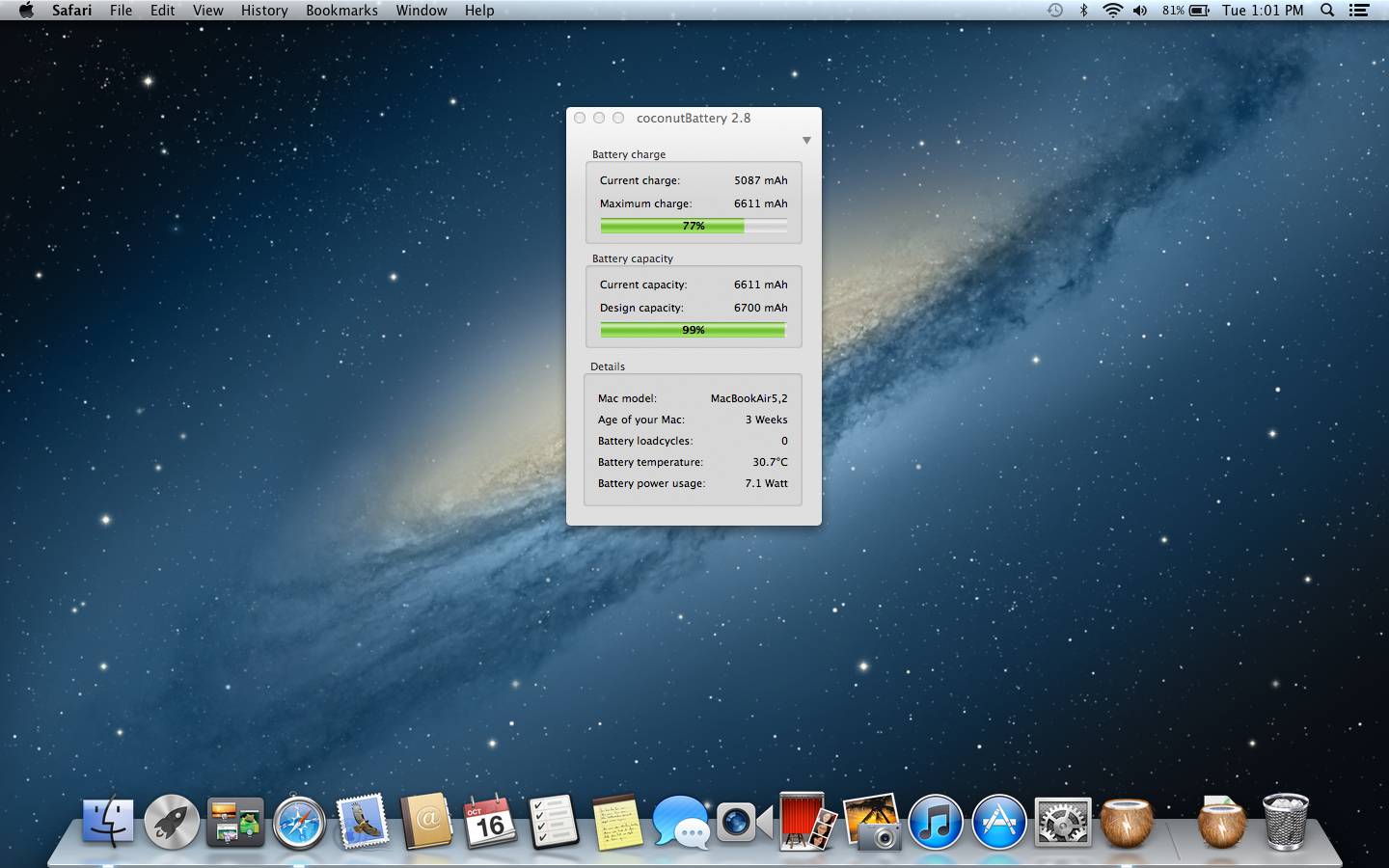Launch FaceTime camera icon in Dock
Screen dimensions: 1389x868
pos(745,823)
